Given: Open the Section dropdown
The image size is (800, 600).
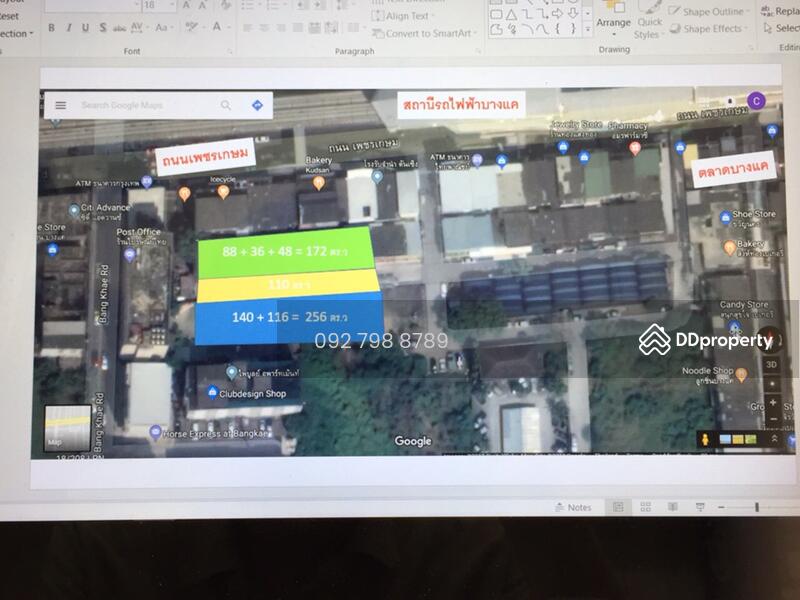Looking at the screenshot, I should pos(16,34).
